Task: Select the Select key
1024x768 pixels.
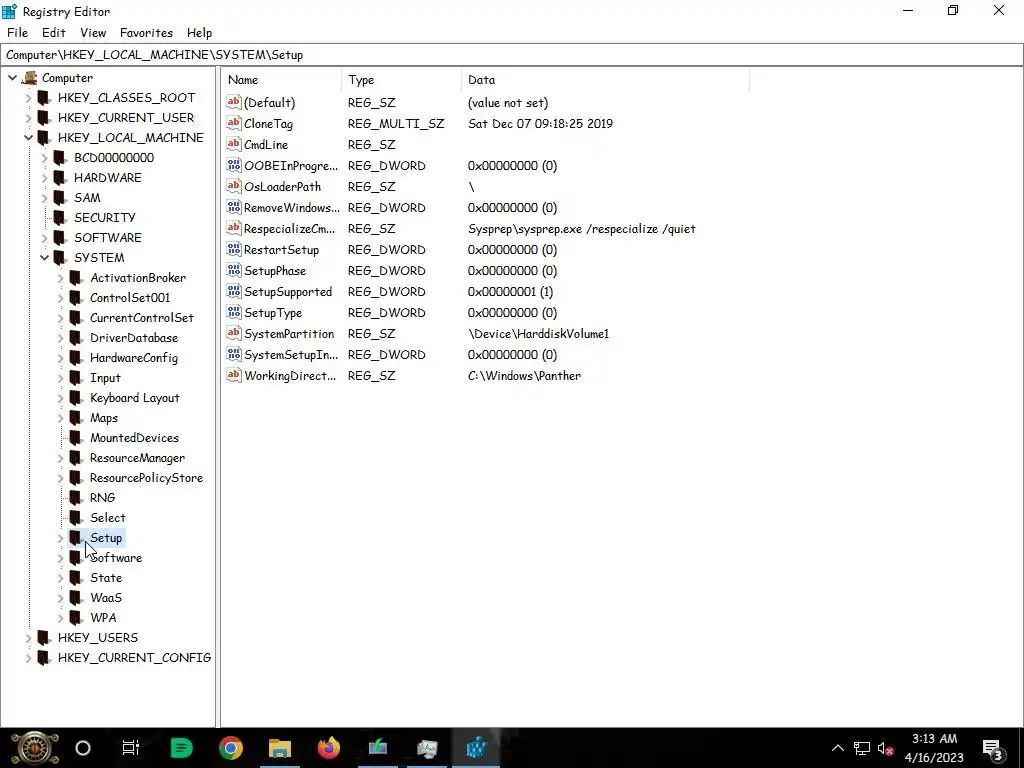Action: click(x=108, y=518)
